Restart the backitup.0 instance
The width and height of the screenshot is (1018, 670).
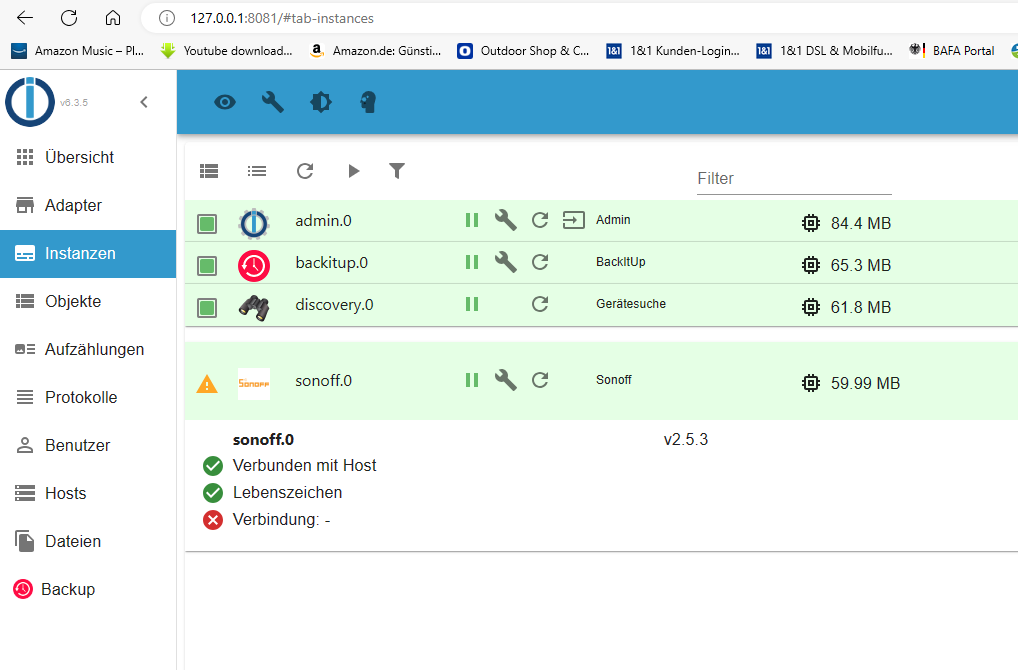pos(540,262)
